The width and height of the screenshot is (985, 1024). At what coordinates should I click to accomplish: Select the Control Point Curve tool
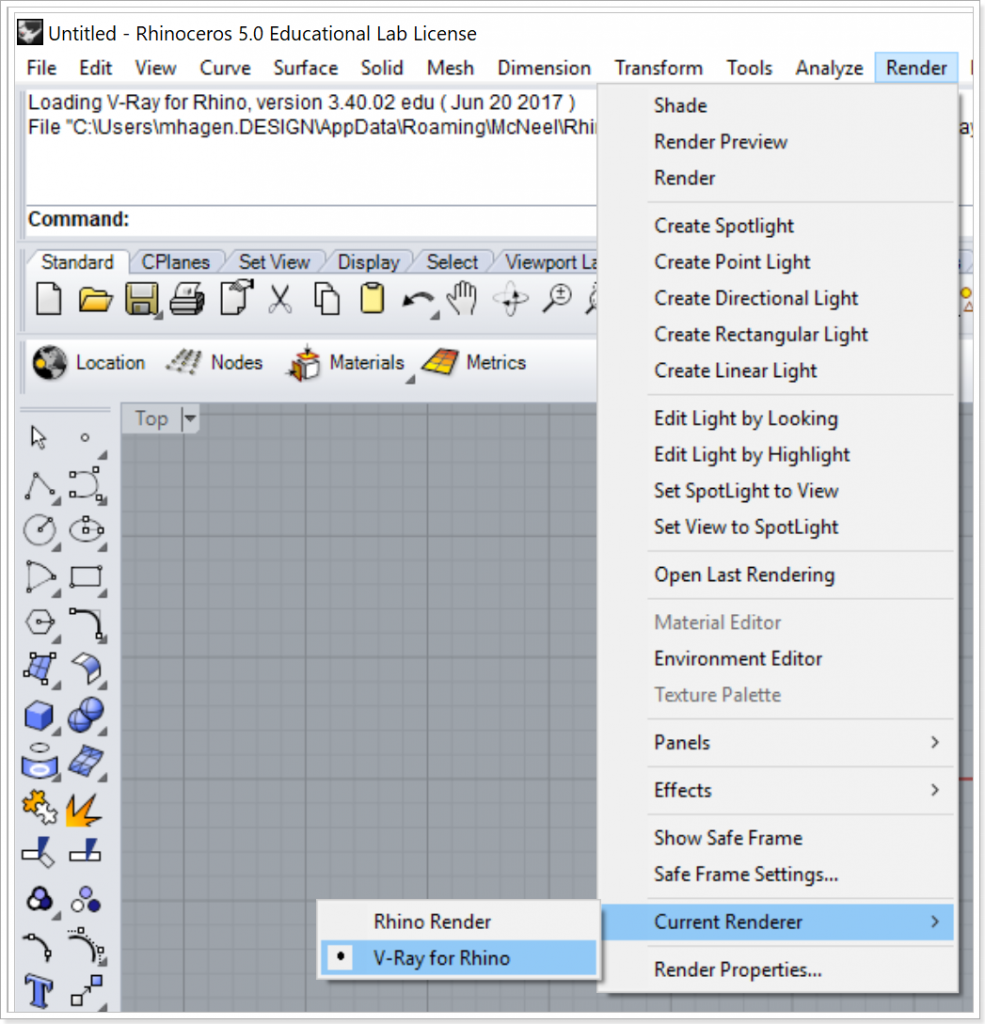[x=86, y=485]
